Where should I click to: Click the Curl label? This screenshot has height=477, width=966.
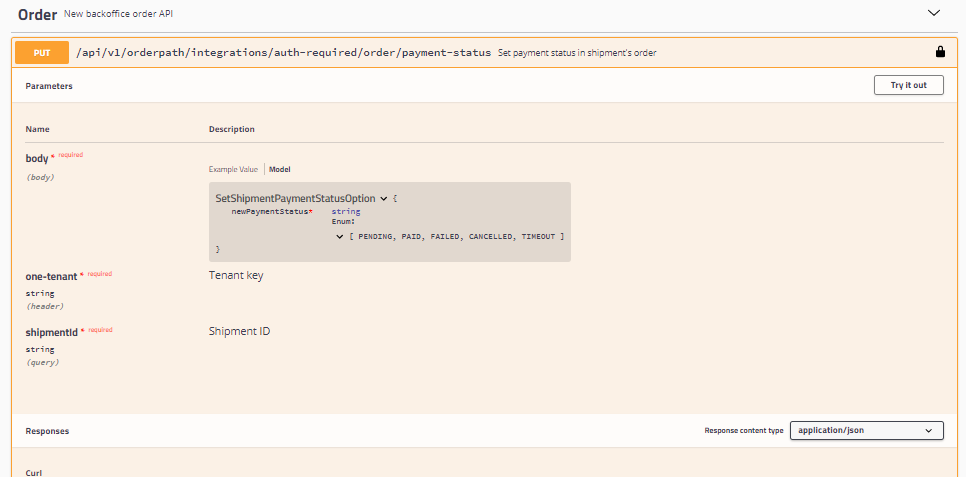pyautogui.click(x=33, y=473)
